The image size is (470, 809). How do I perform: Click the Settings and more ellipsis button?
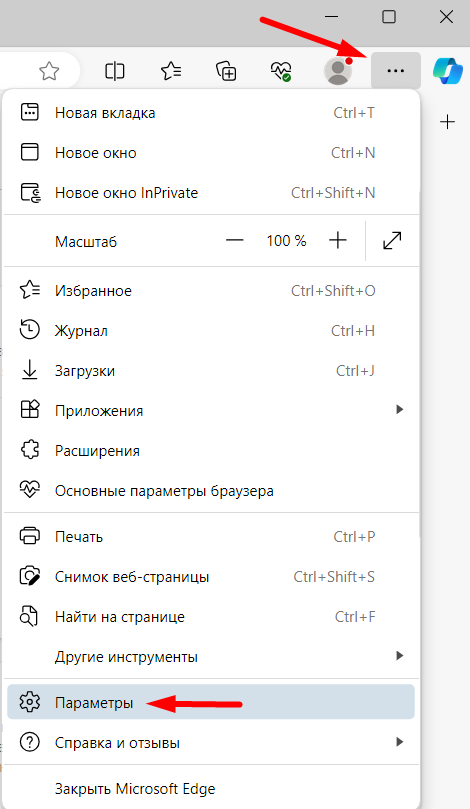coord(395,71)
